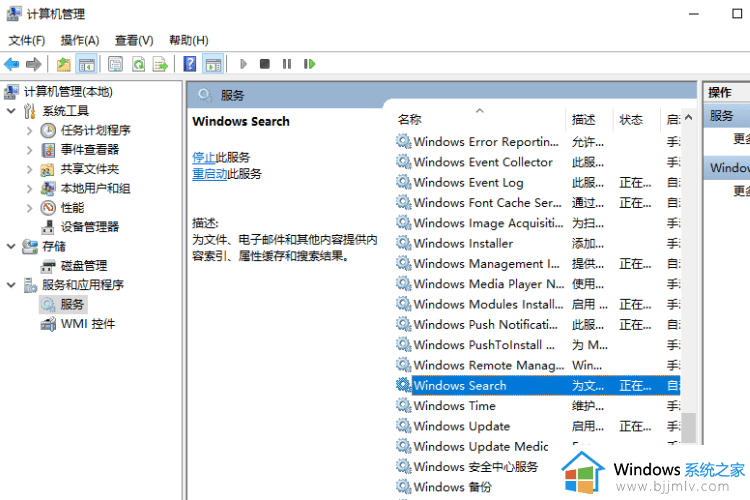Open the 文件(F) menu

tap(27, 40)
